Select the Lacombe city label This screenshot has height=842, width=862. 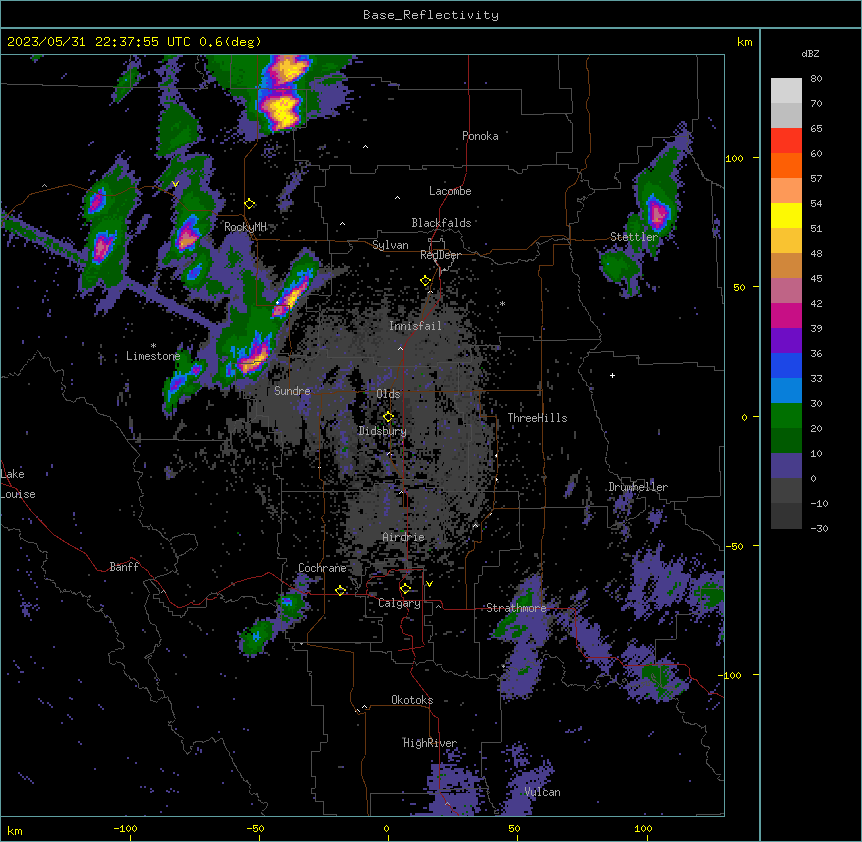(450, 191)
